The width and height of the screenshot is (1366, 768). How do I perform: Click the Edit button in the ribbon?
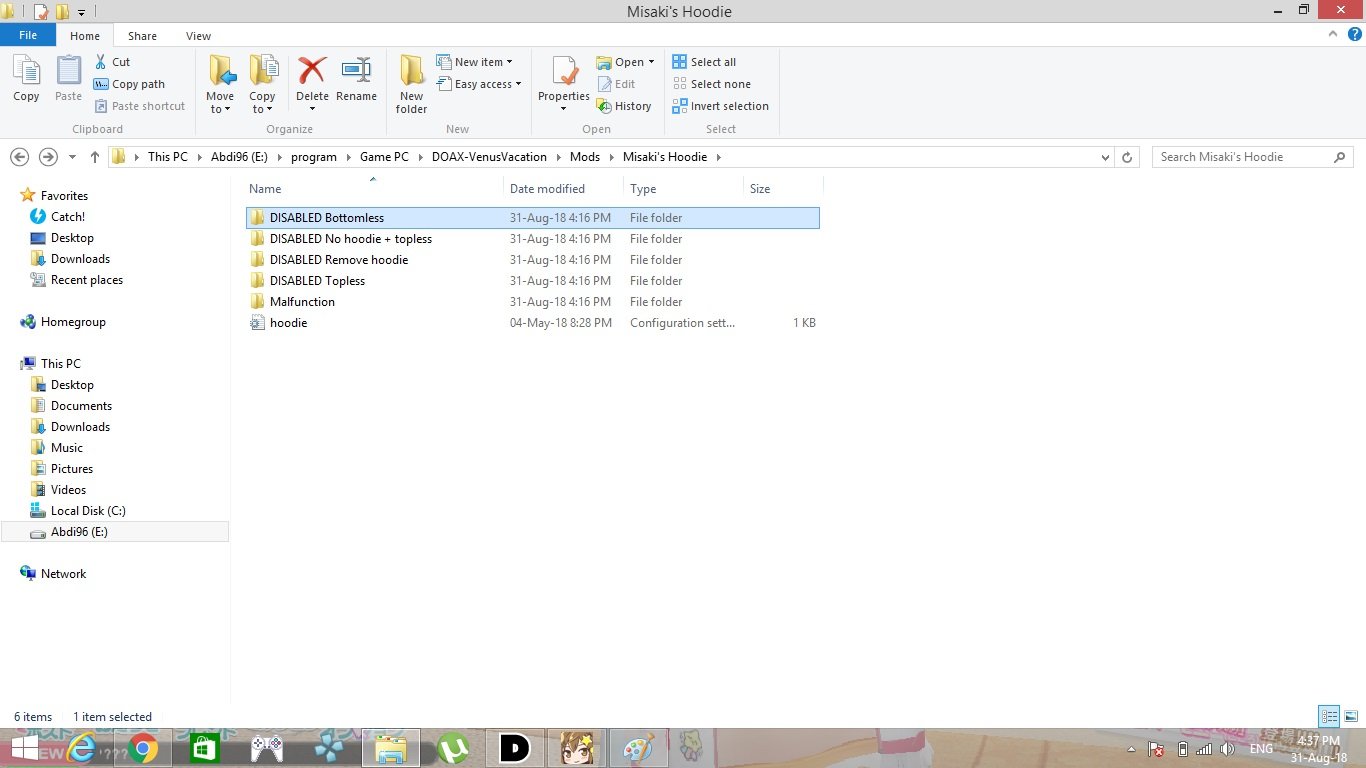[x=616, y=84]
